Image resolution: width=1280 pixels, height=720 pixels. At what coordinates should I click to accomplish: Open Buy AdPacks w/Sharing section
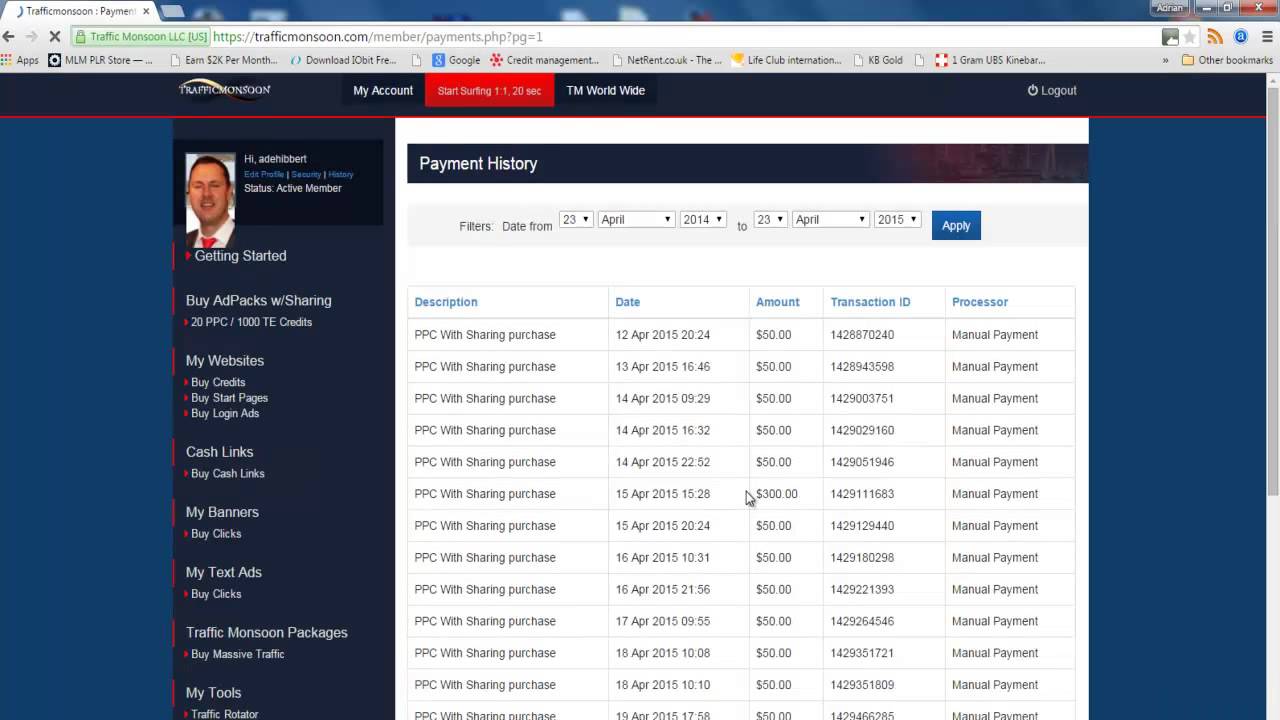(258, 300)
